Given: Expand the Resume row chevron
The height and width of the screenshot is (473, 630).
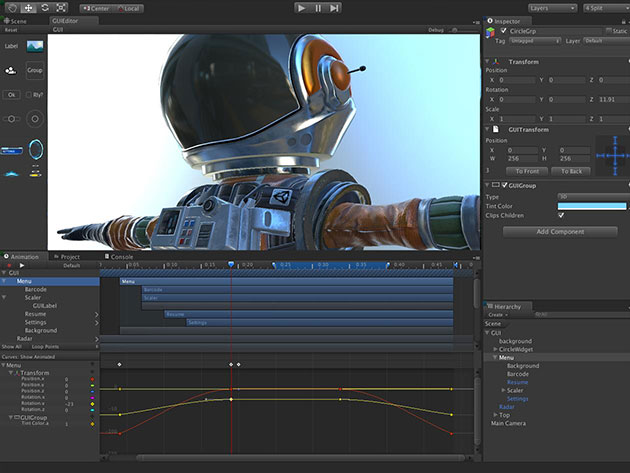Looking at the screenshot, I should pyautogui.click(x=96, y=314).
